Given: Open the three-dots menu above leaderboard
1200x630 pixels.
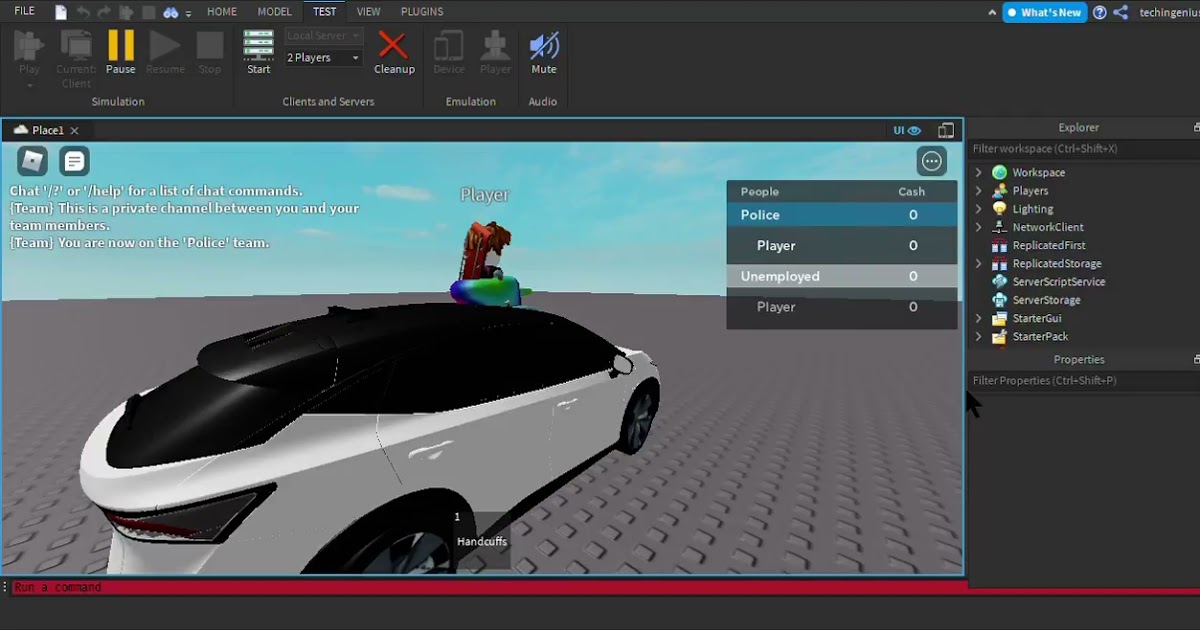Looking at the screenshot, I should click(x=932, y=161).
